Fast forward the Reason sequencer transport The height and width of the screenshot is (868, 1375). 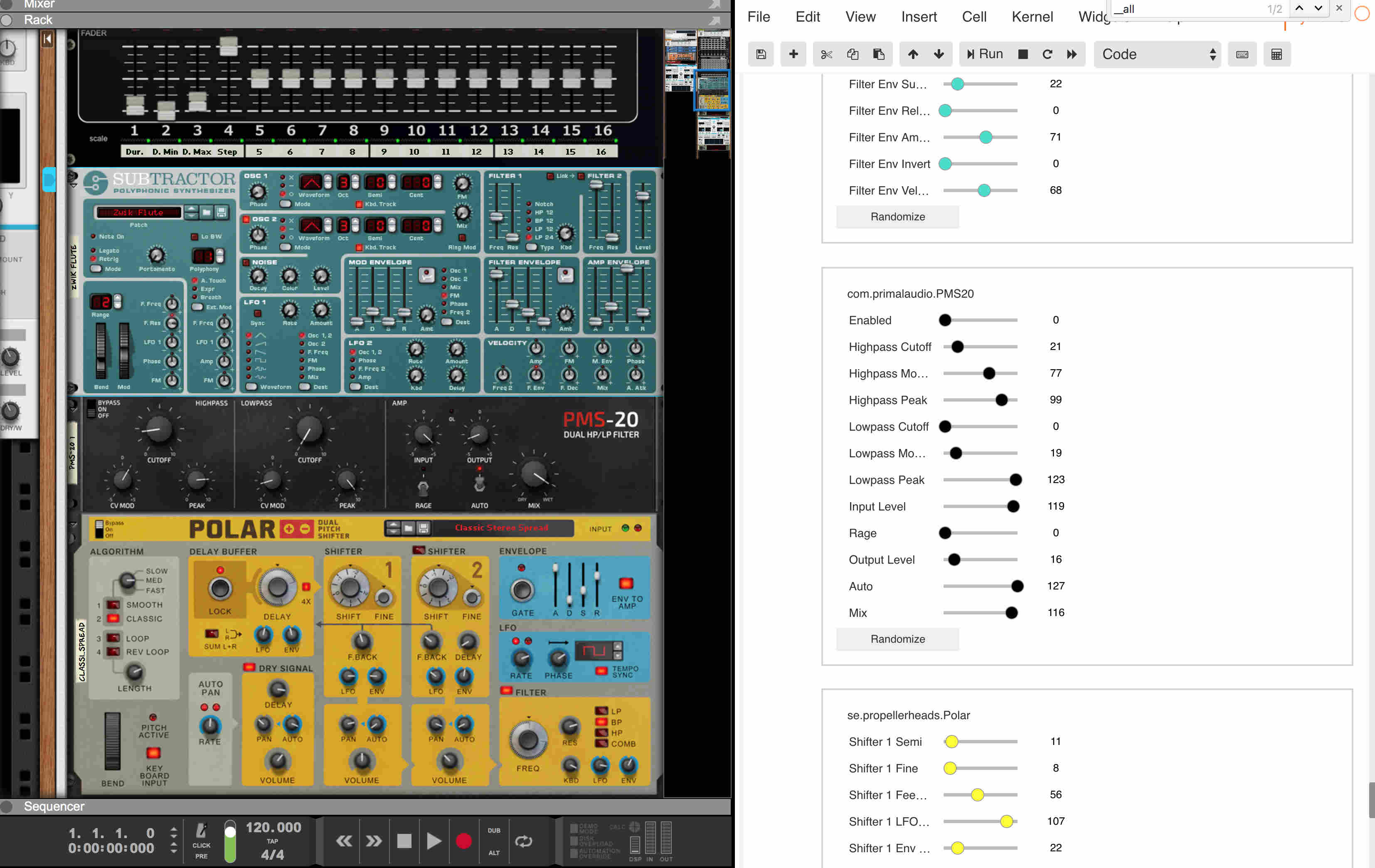pos(374,841)
